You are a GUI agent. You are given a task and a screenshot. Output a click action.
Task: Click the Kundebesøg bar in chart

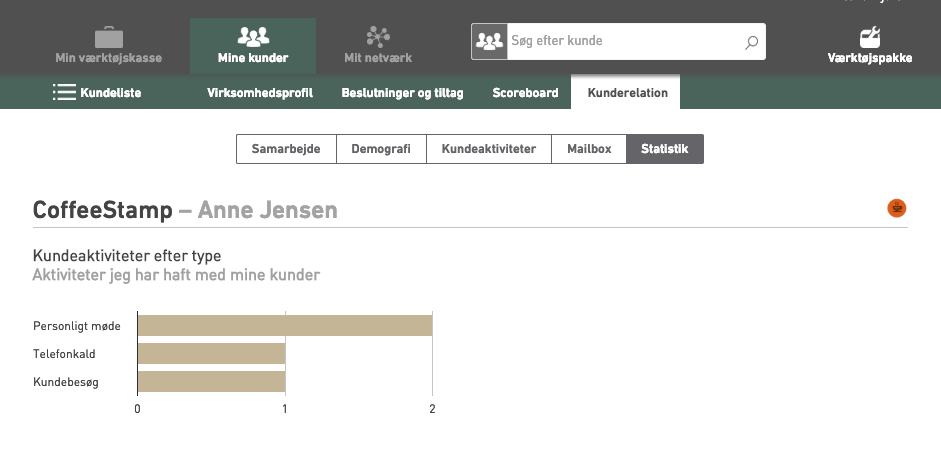[211, 381]
